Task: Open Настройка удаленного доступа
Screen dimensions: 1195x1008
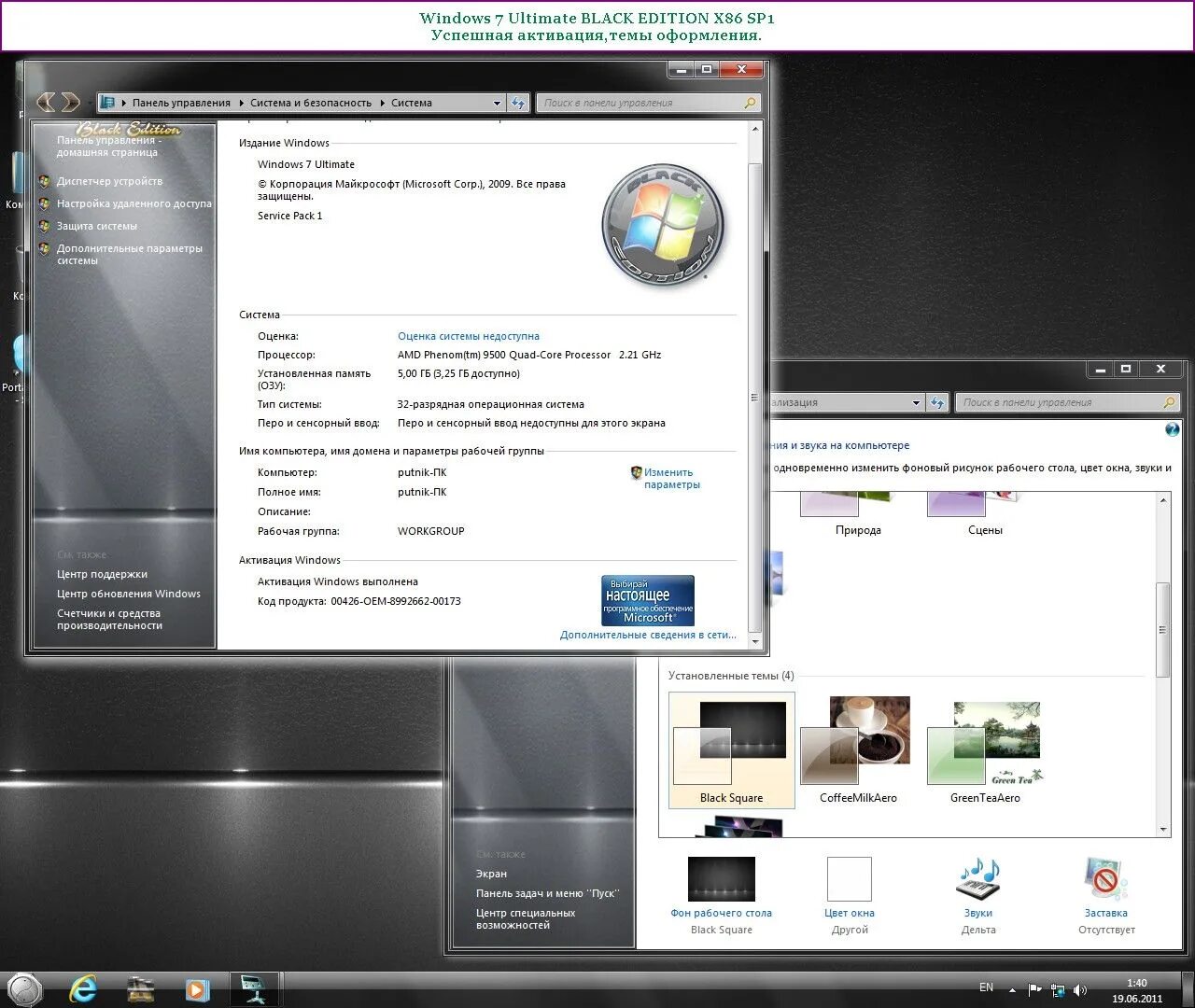Action: pyautogui.click(x=134, y=203)
